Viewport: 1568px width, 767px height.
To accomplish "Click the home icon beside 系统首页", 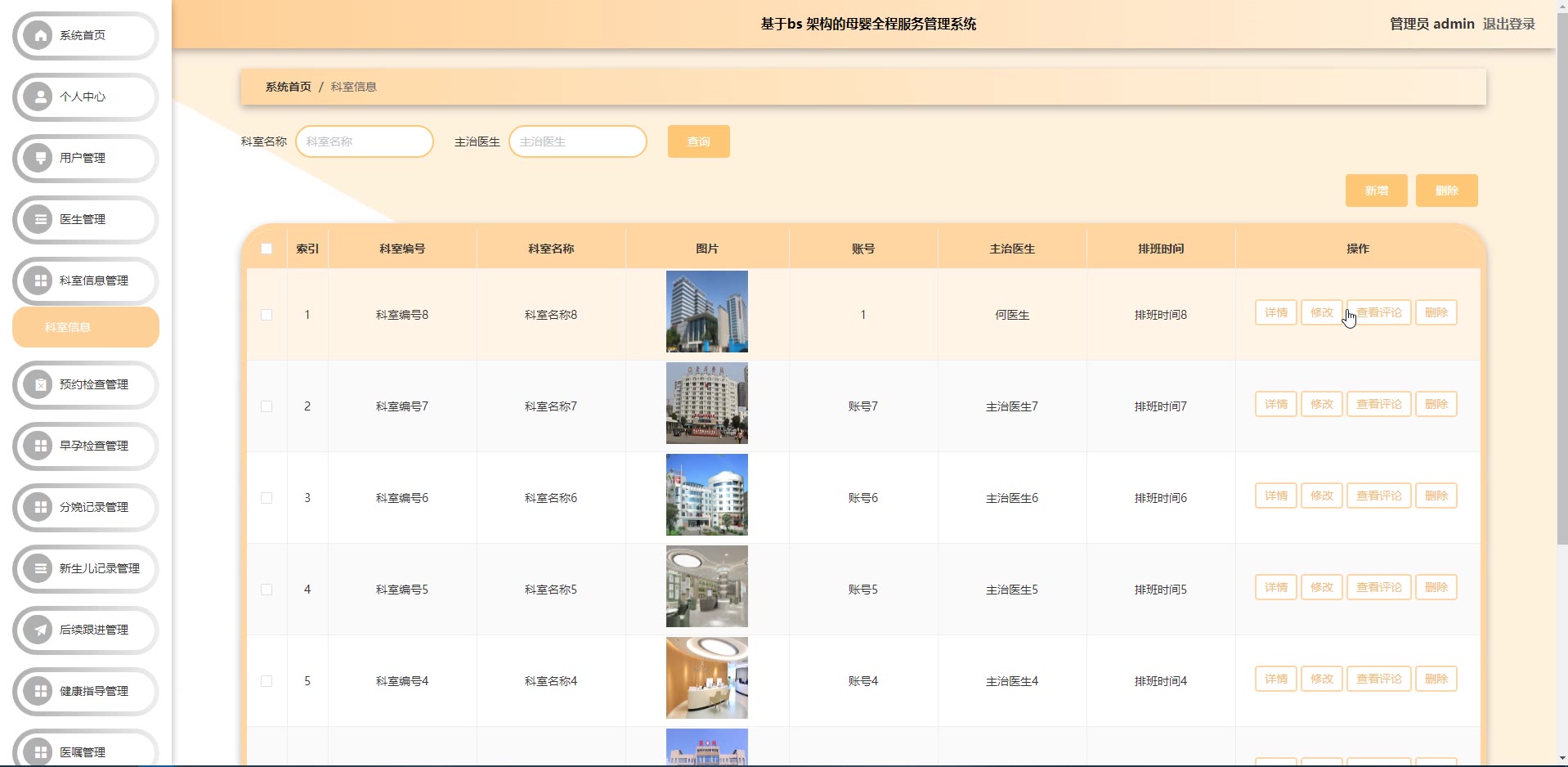I will pos(38,35).
